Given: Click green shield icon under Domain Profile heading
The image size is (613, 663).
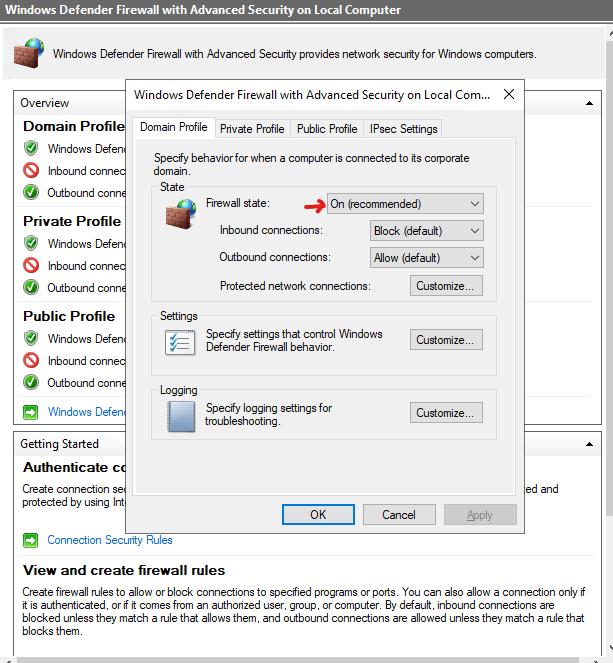Looking at the screenshot, I should pos(31,149).
